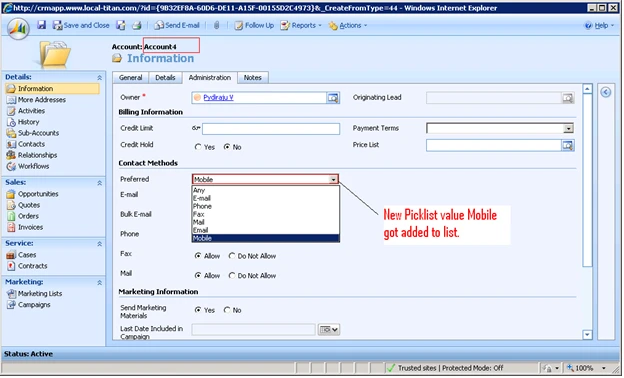Click Follow Up toolbar button

point(254,25)
